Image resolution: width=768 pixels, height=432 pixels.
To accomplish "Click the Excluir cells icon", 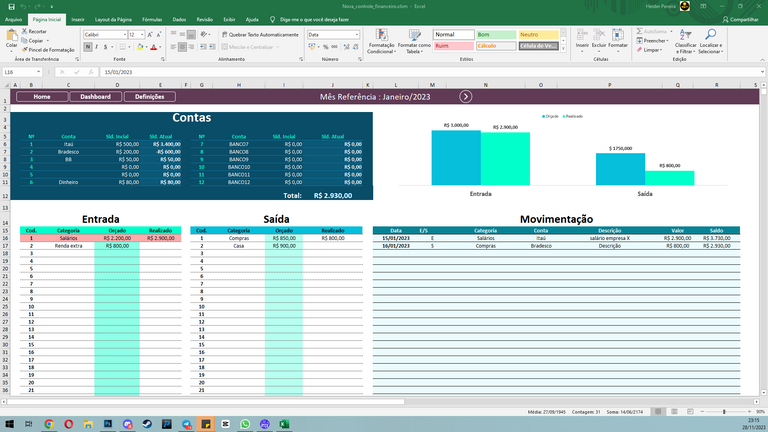I will (599, 35).
